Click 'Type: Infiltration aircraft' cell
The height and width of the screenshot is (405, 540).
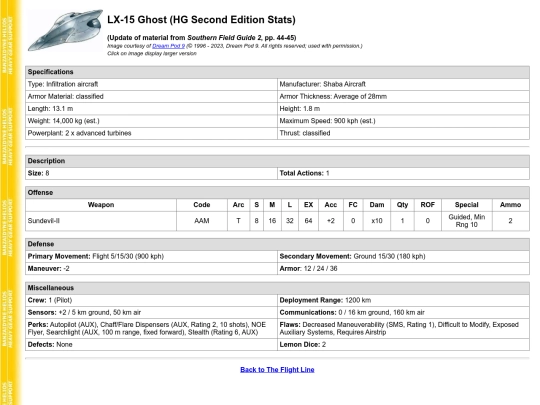[x=151, y=84]
